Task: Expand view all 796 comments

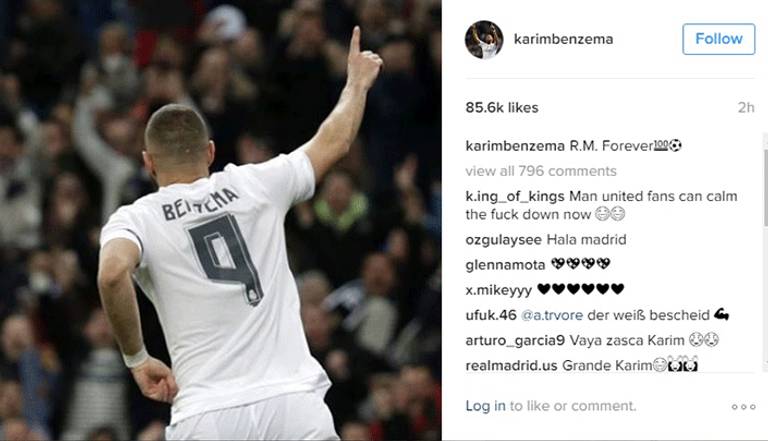Action: coord(541,171)
